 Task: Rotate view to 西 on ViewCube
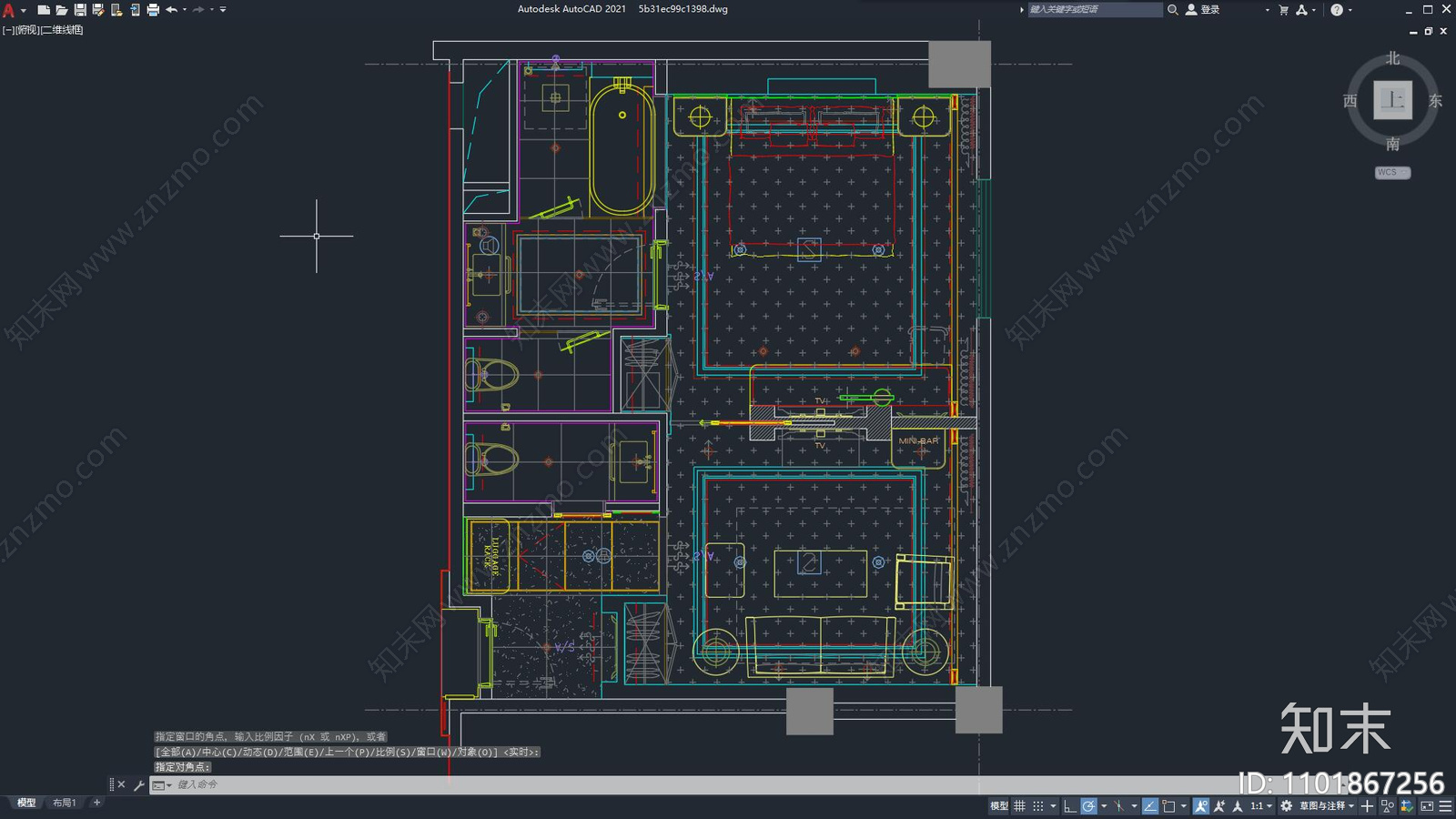(1350, 101)
